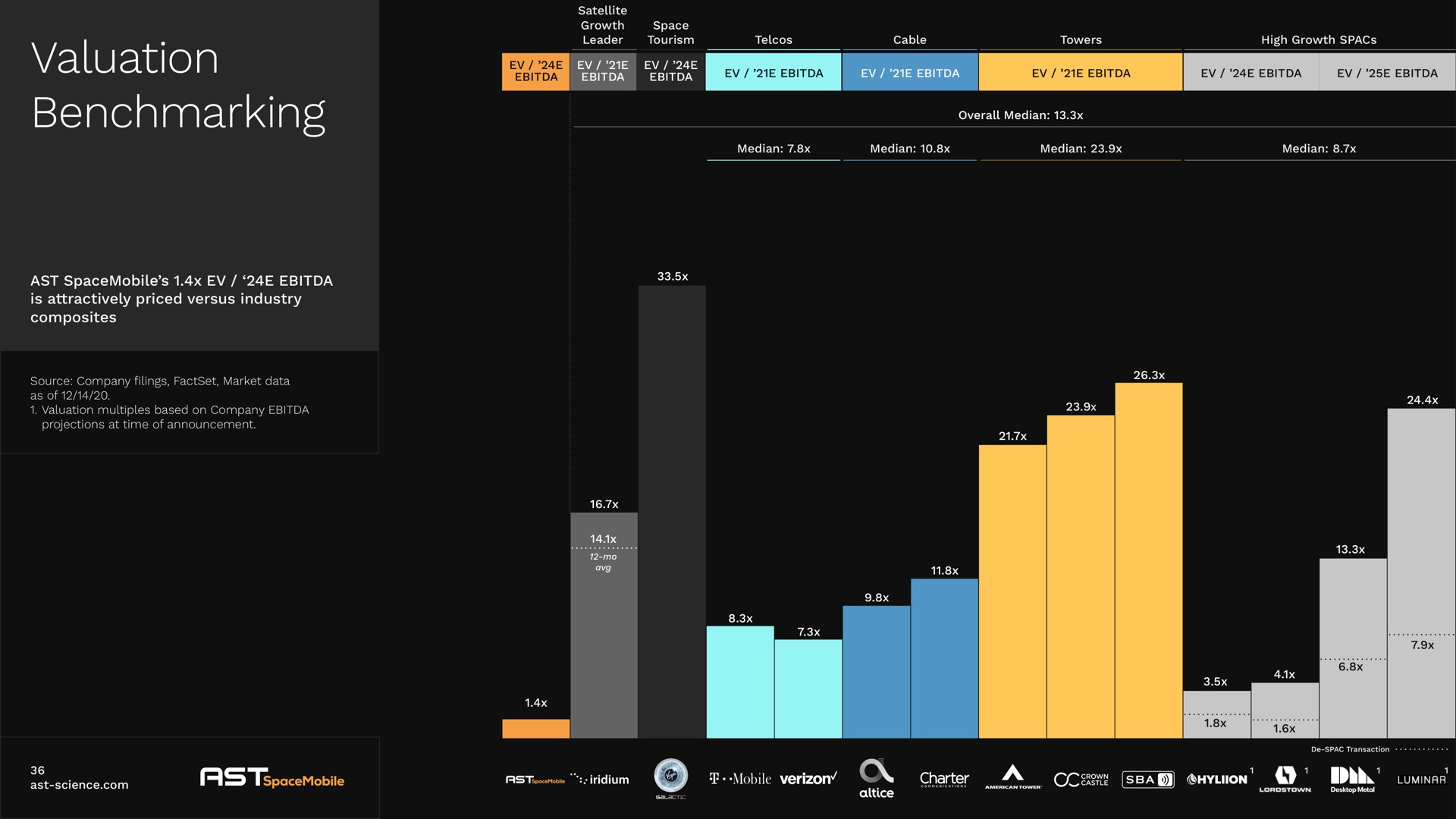Select the Cable EV / '21E EBITDA header
The height and width of the screenshot is (819, 1456).
point(910,72)
